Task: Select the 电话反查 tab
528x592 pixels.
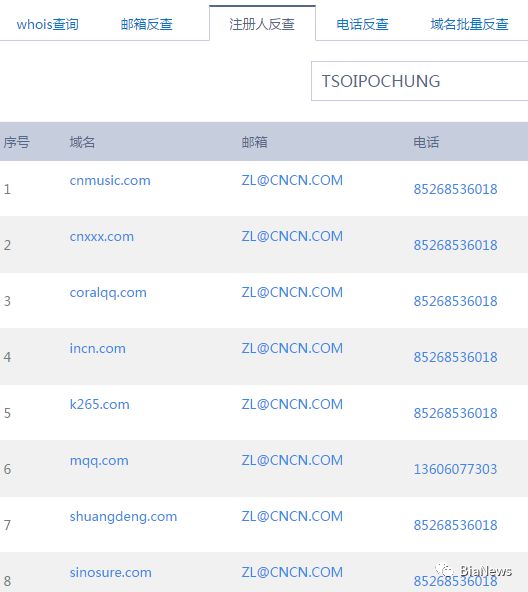Action: click(x=363, y=25)
